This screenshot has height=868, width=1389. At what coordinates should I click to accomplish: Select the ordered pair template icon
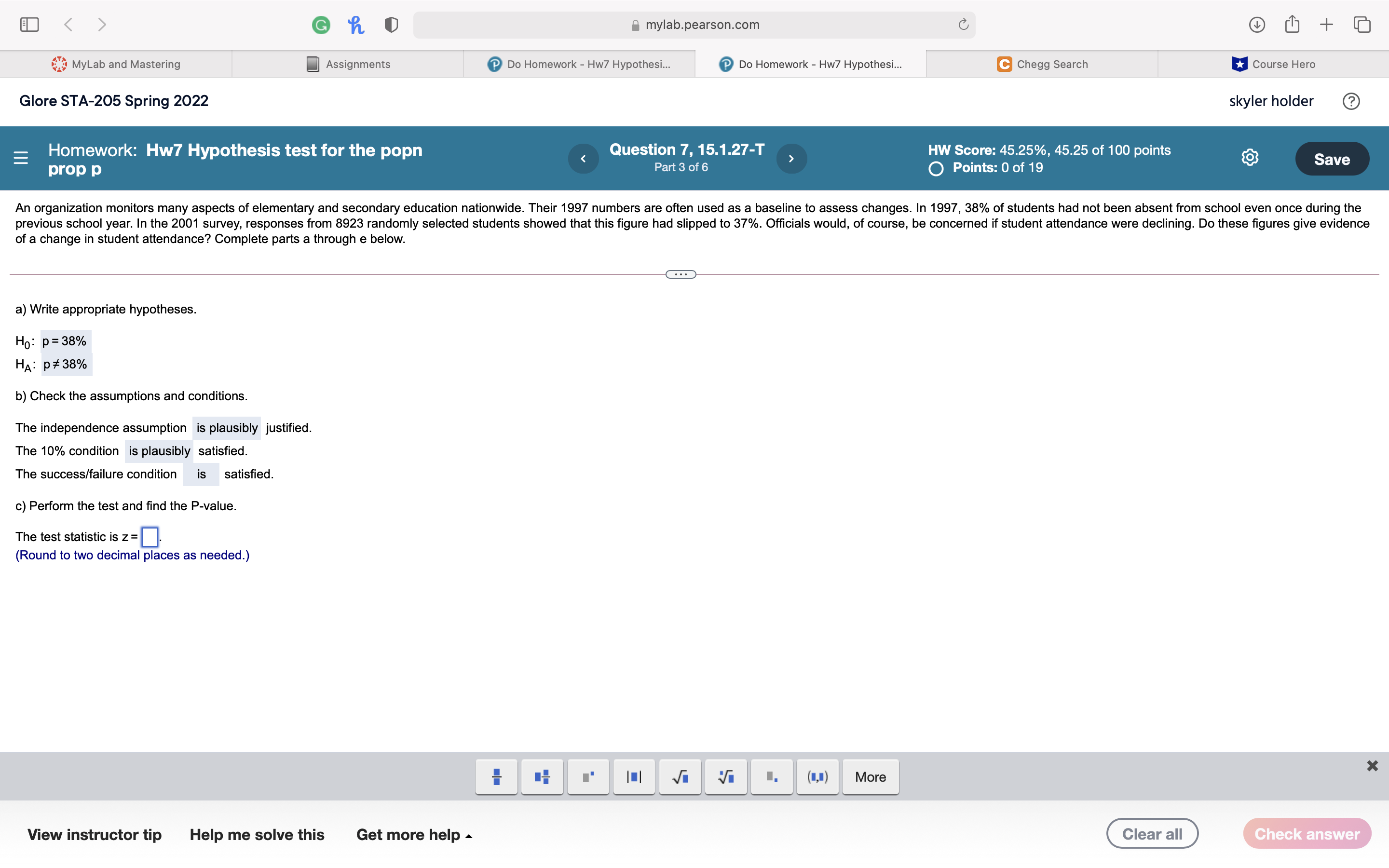pos(817,777)
